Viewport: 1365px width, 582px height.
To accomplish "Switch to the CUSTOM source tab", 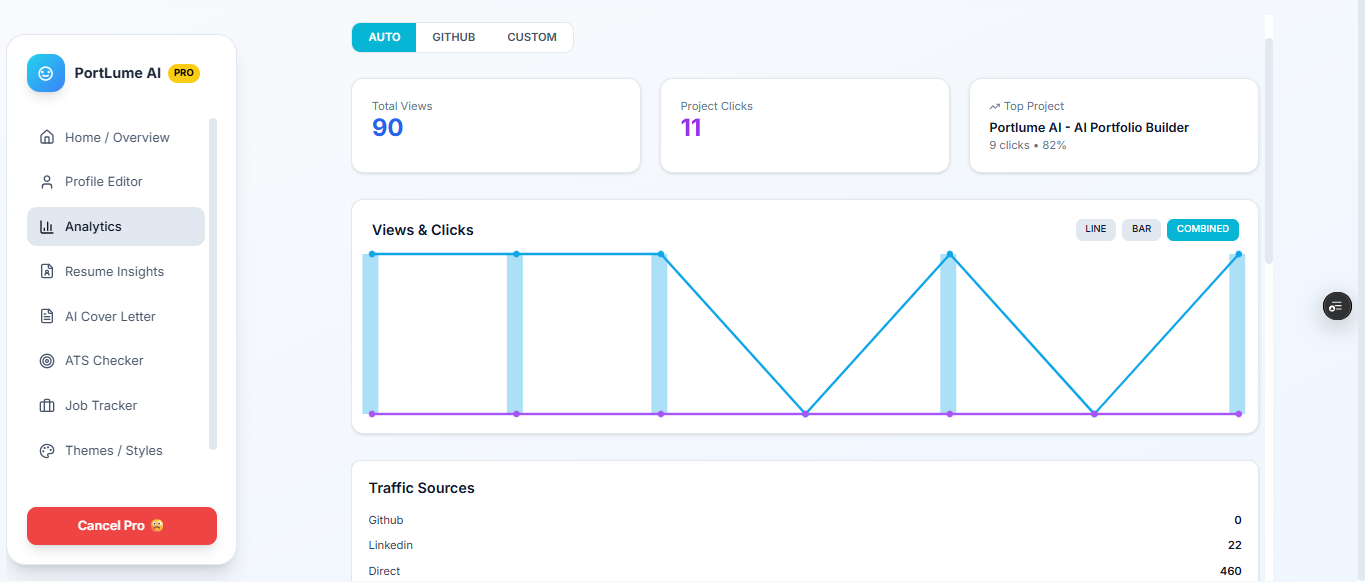I will 532,37.
